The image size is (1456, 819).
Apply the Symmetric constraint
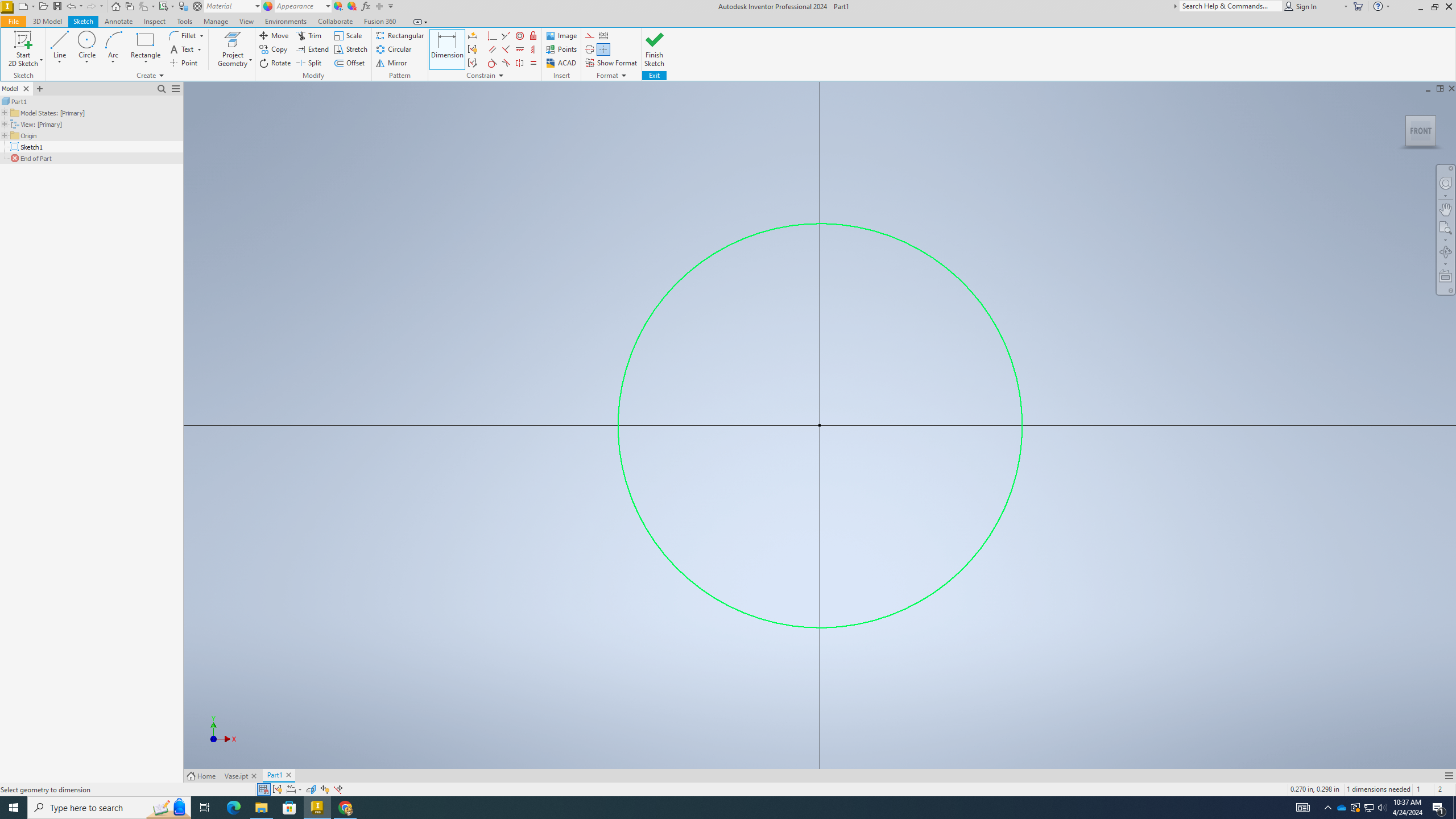[520, 63]
